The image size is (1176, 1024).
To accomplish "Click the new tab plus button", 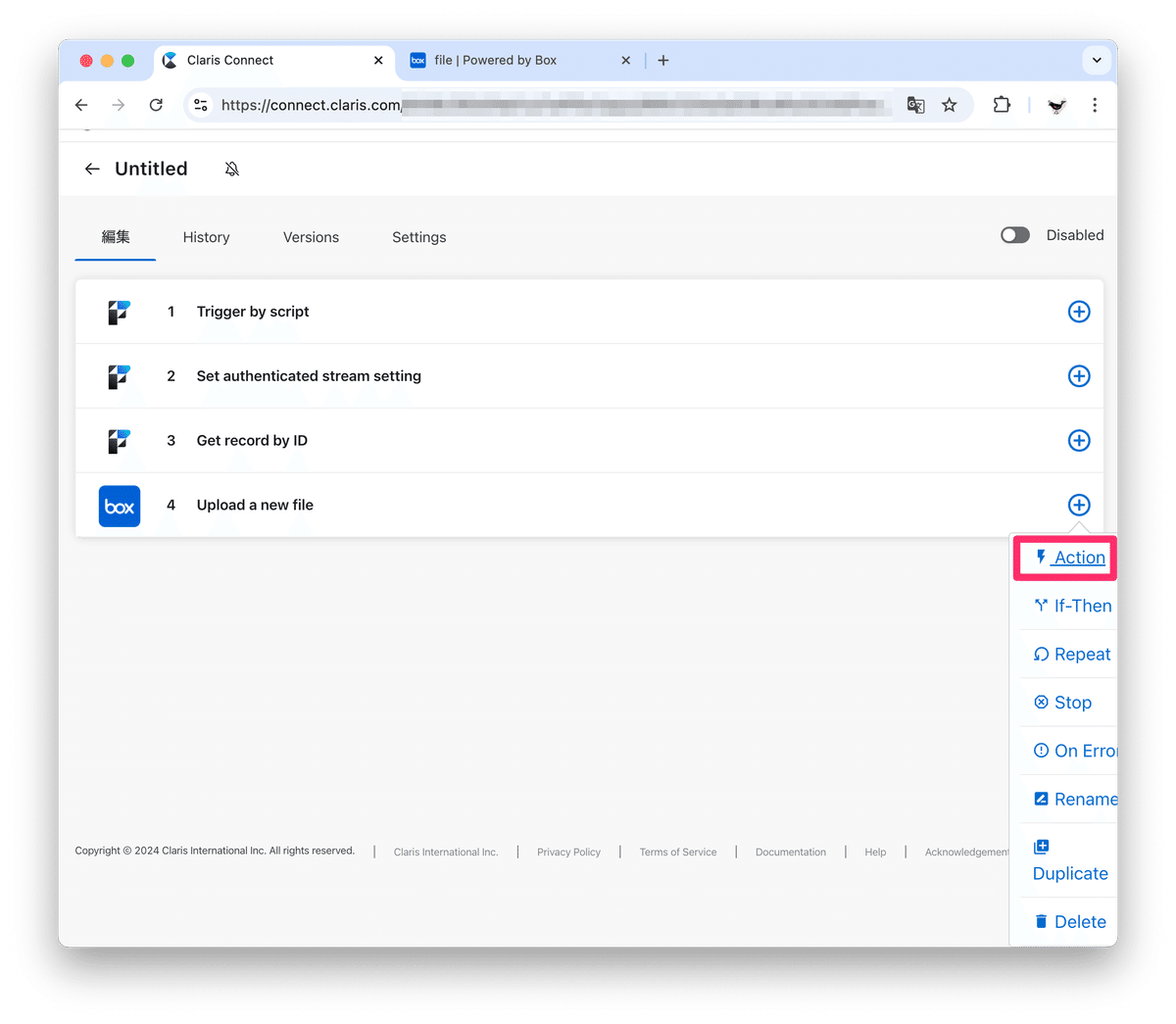I will pos(663,60).
